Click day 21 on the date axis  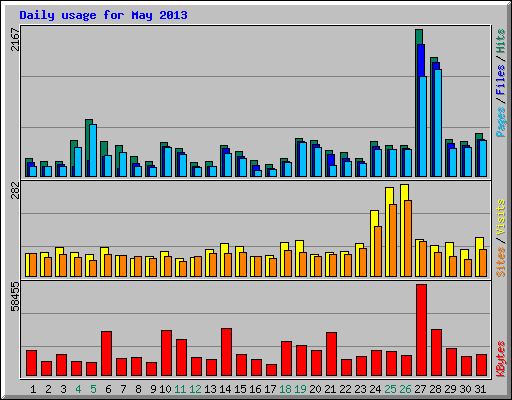[x=330, y=389]
